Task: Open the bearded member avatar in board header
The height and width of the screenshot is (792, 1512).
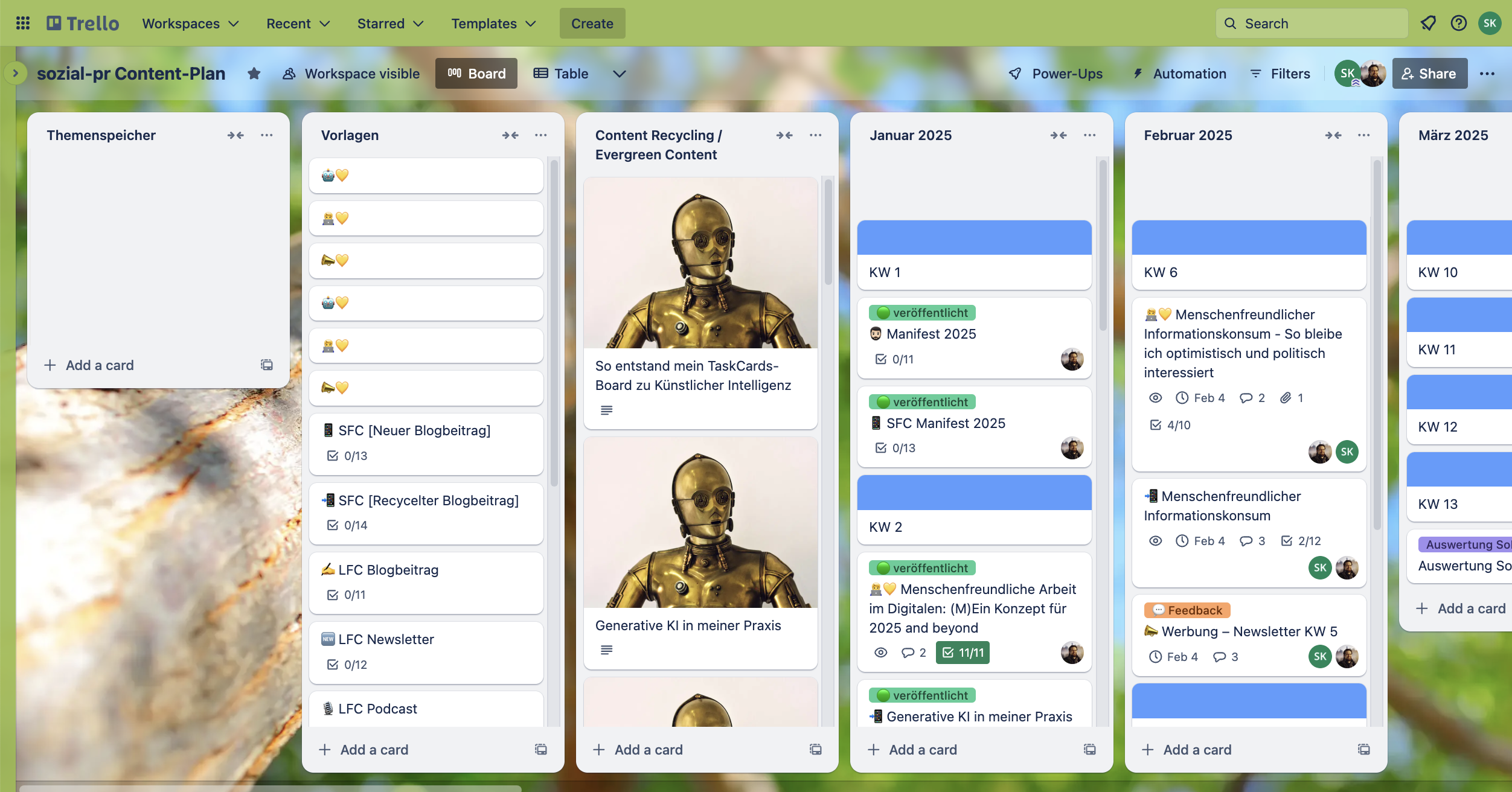Action: tap(1374, 74)
